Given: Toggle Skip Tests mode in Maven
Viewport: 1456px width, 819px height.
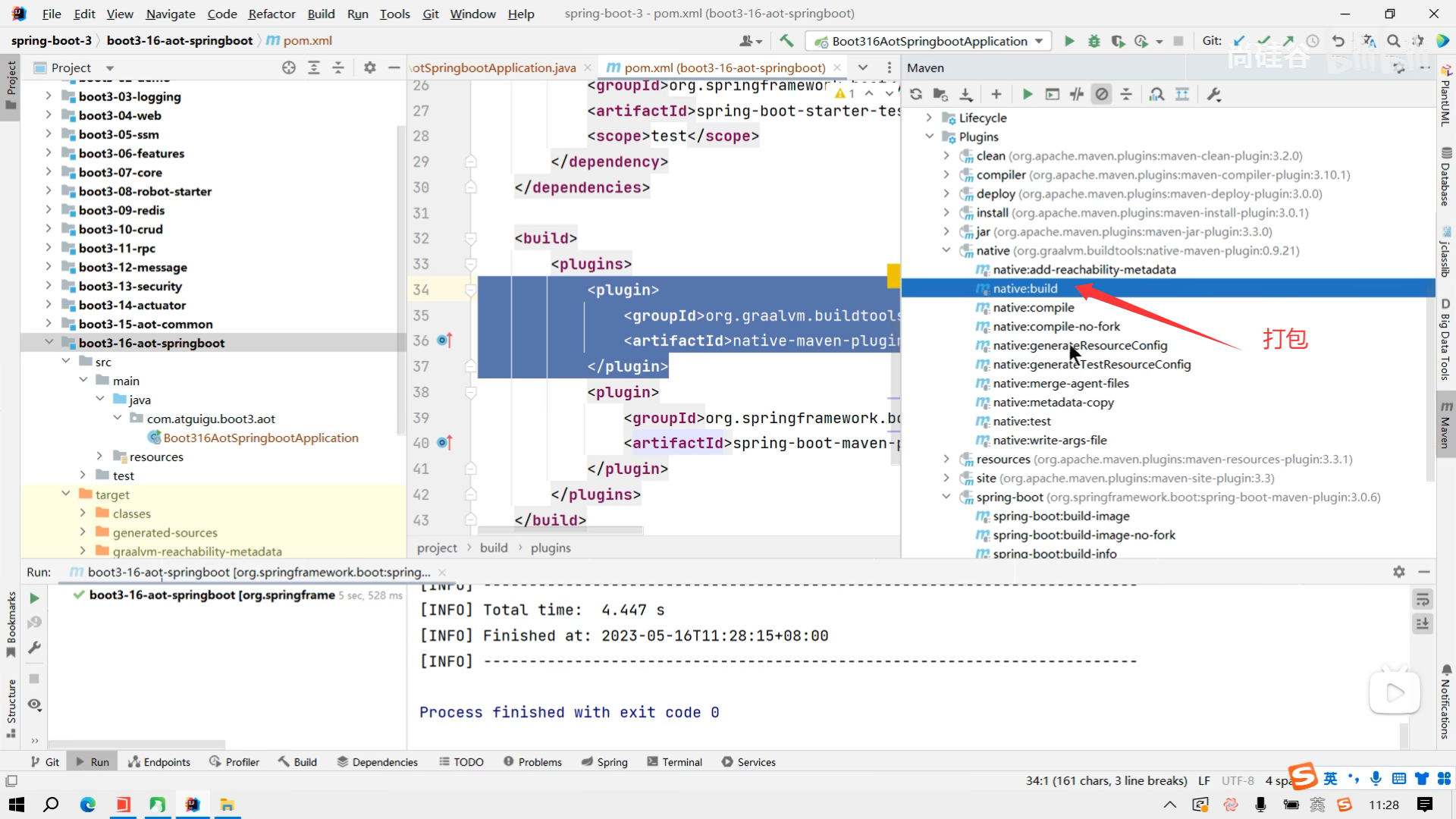Looking at the screenshot, I should click(1102, 95).
